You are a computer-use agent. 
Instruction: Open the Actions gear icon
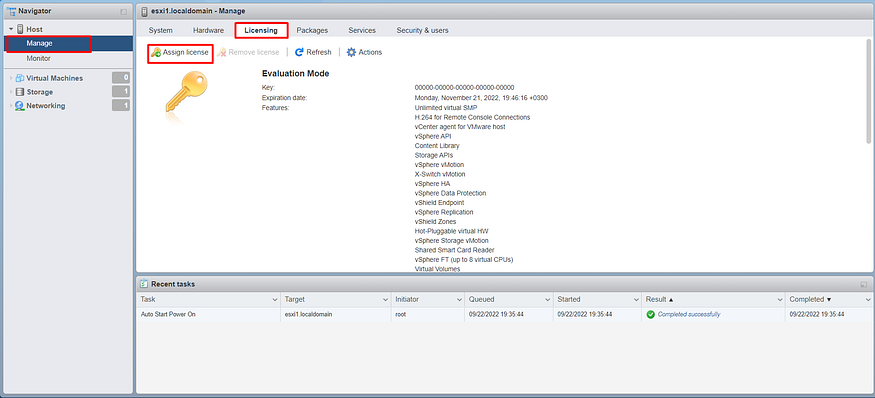351,52
